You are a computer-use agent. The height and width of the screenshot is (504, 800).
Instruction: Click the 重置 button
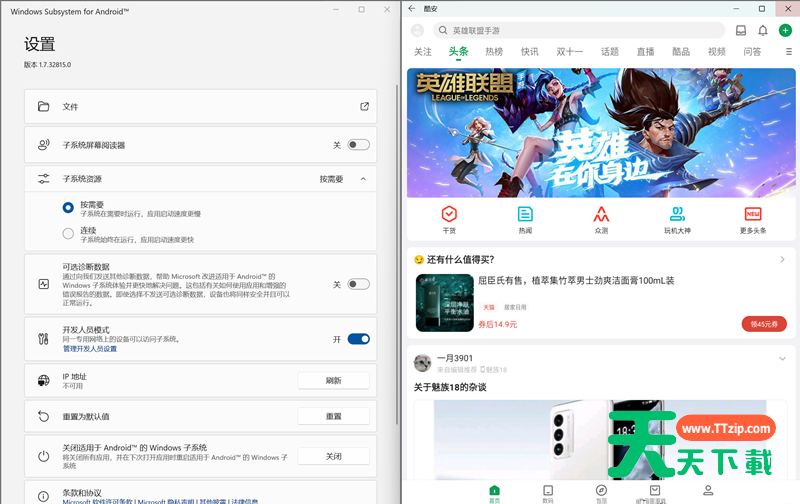click(334, 416)
